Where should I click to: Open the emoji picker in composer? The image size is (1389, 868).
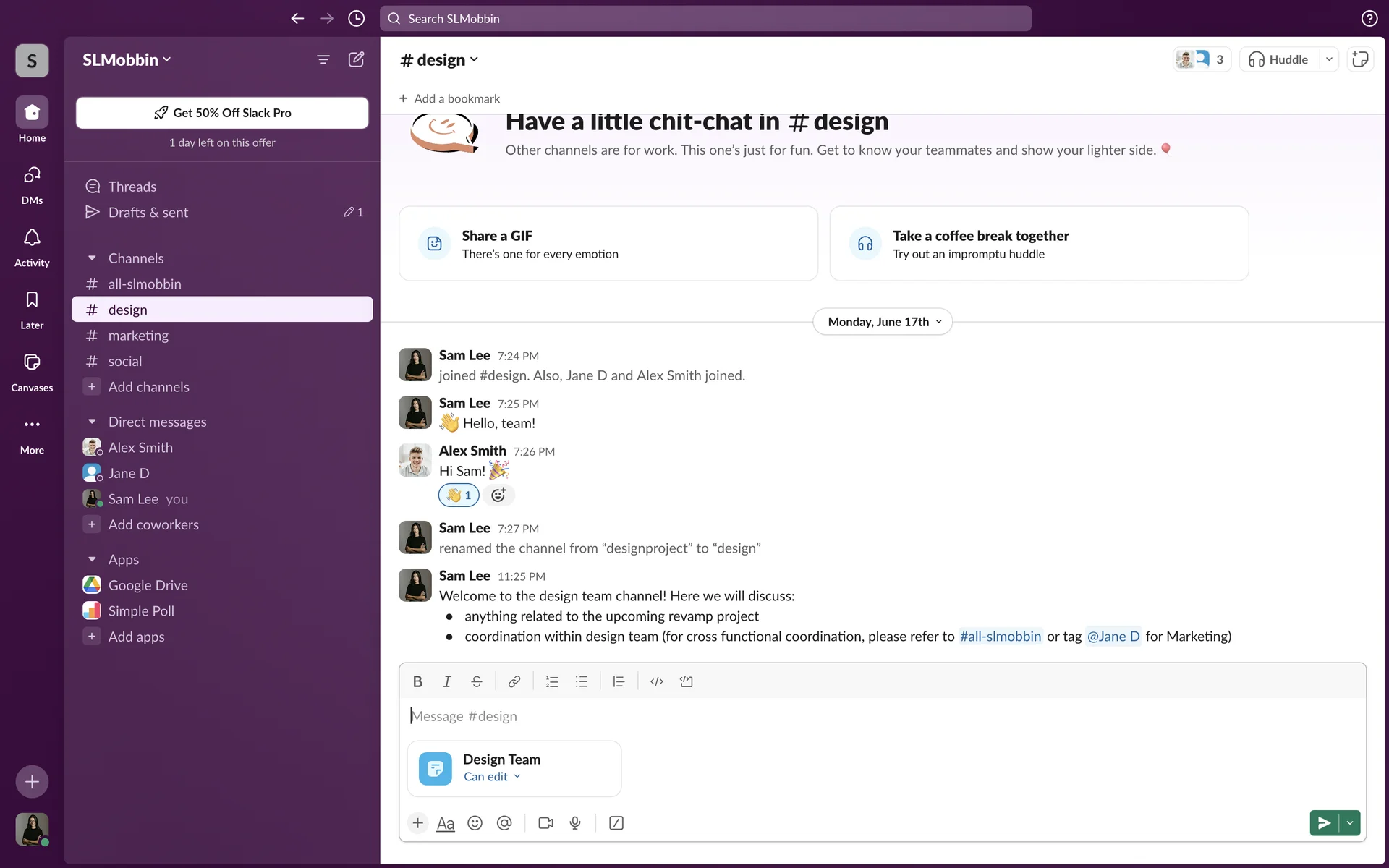pos(475,823)
